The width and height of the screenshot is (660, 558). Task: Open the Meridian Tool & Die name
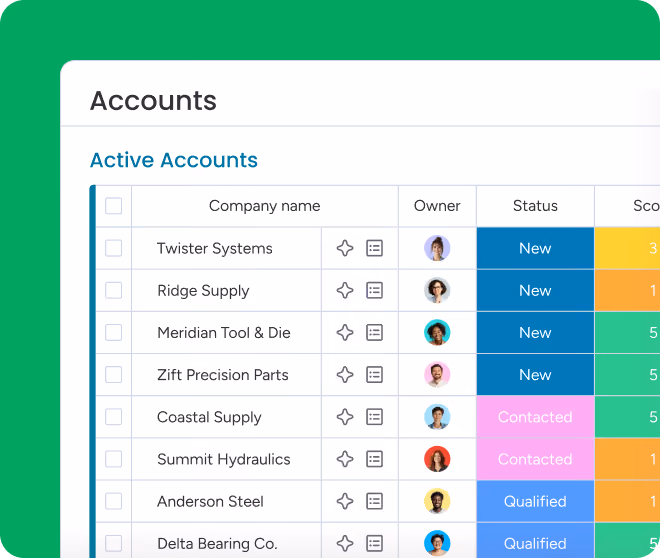coord(224,333)
